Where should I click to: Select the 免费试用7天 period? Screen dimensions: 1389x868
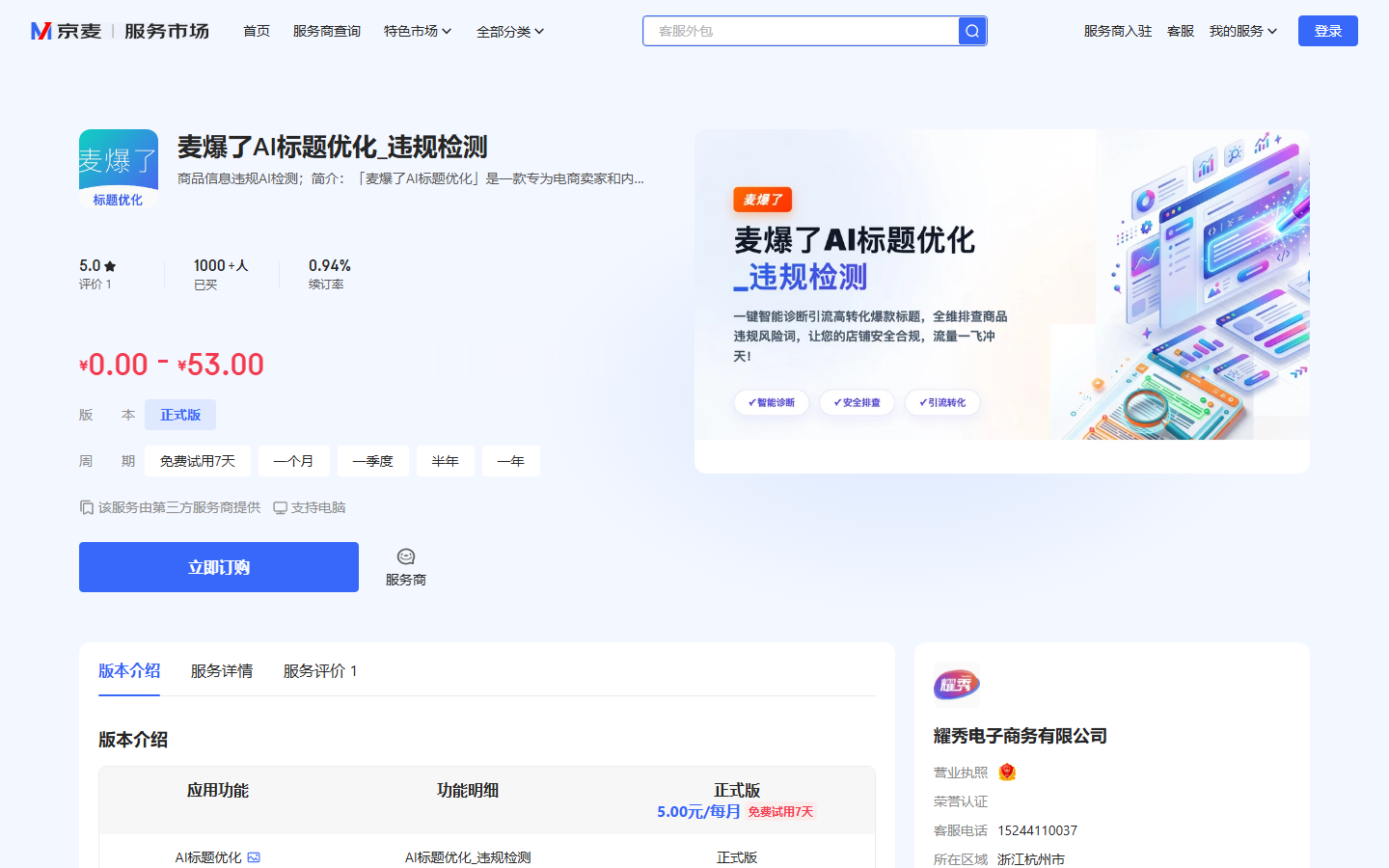point(198,461)
